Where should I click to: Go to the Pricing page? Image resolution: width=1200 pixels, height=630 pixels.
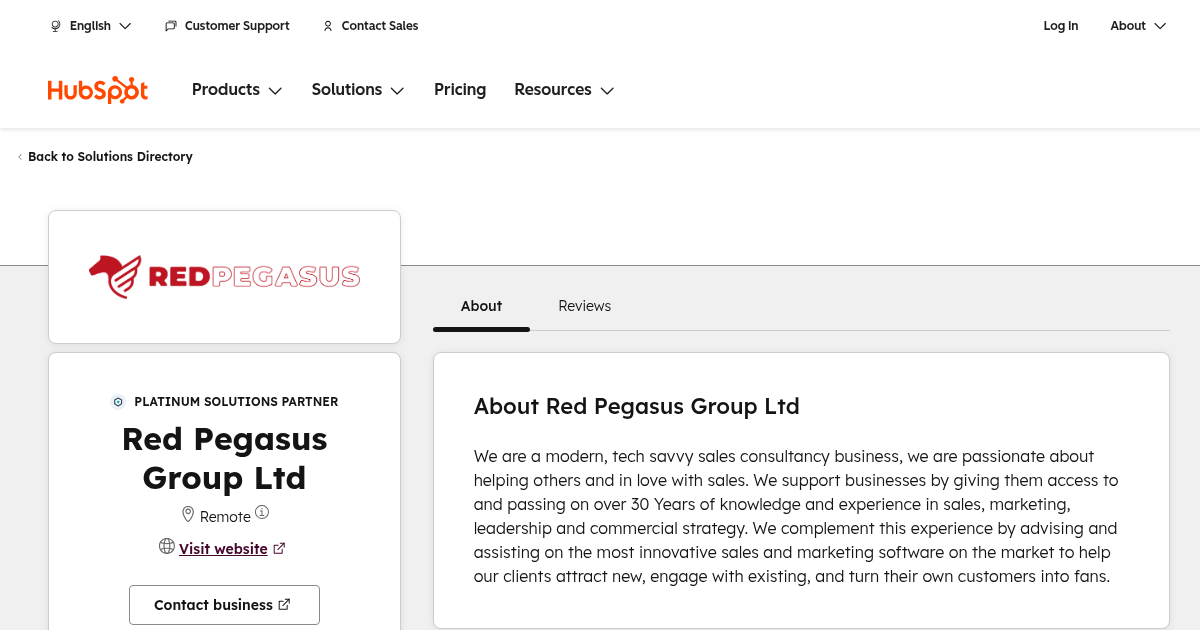tap(460, 90)
